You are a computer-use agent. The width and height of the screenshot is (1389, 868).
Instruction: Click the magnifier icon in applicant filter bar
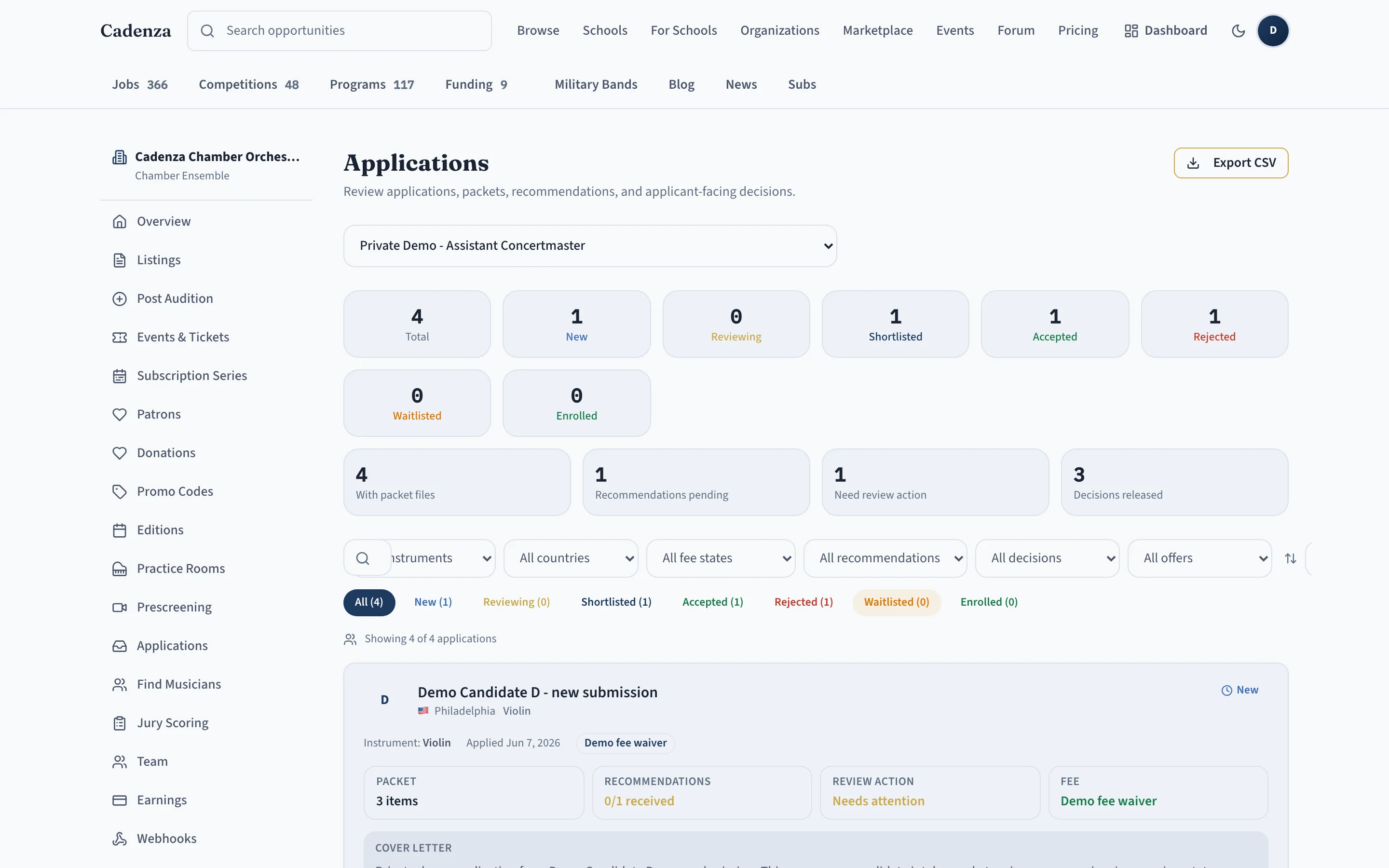(x=363, y=558)
